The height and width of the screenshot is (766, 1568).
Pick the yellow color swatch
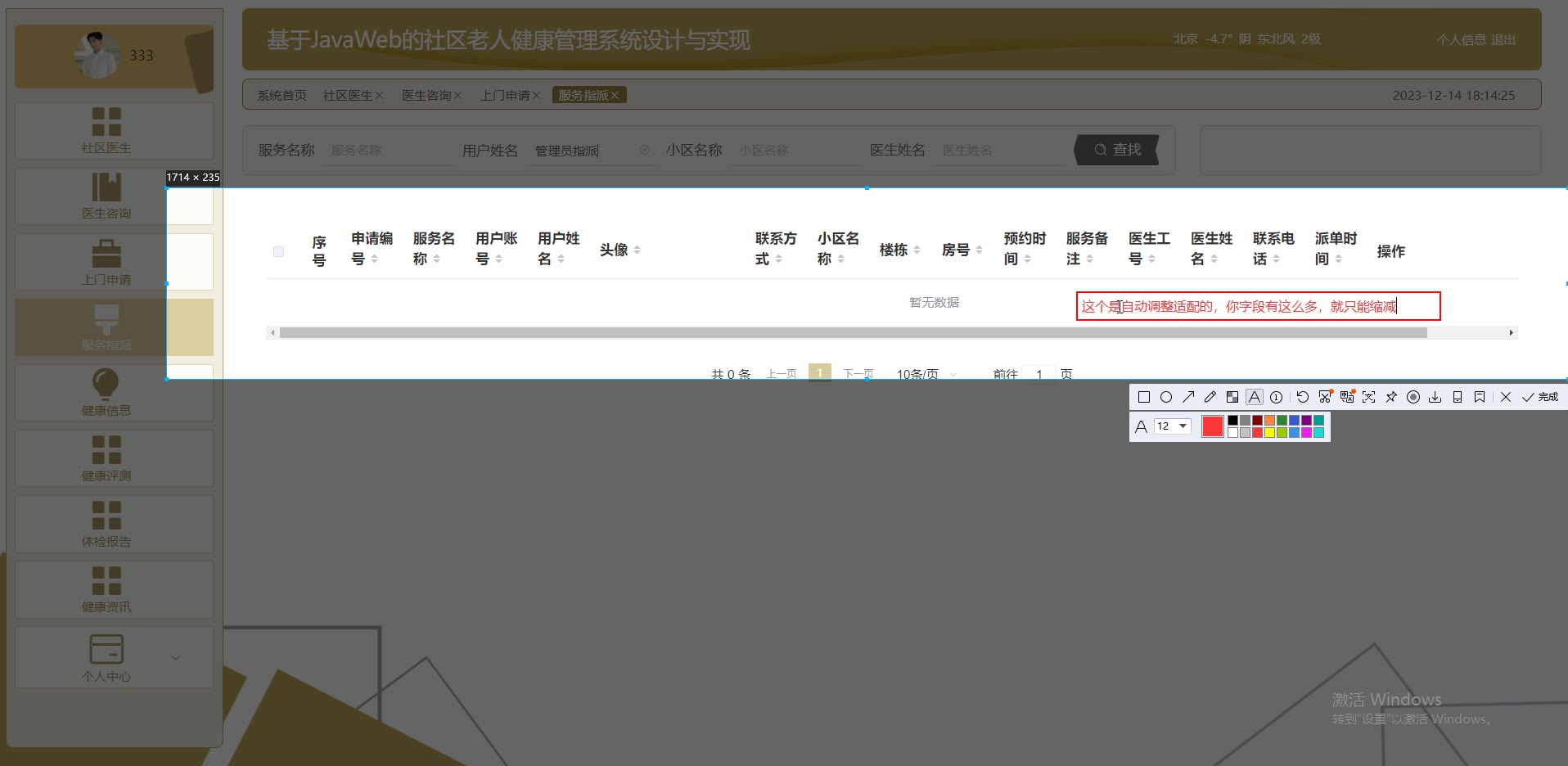[1269, 433]
